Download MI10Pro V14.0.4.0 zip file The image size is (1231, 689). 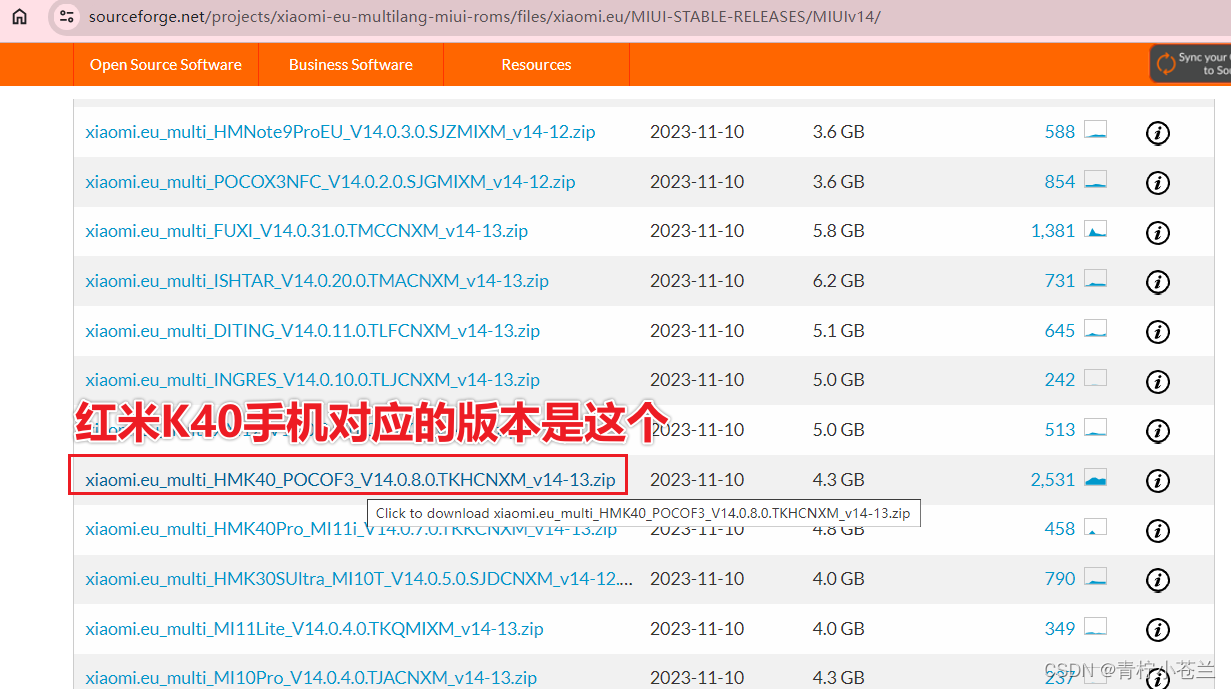pyautogui.click(x=311, y=678)
